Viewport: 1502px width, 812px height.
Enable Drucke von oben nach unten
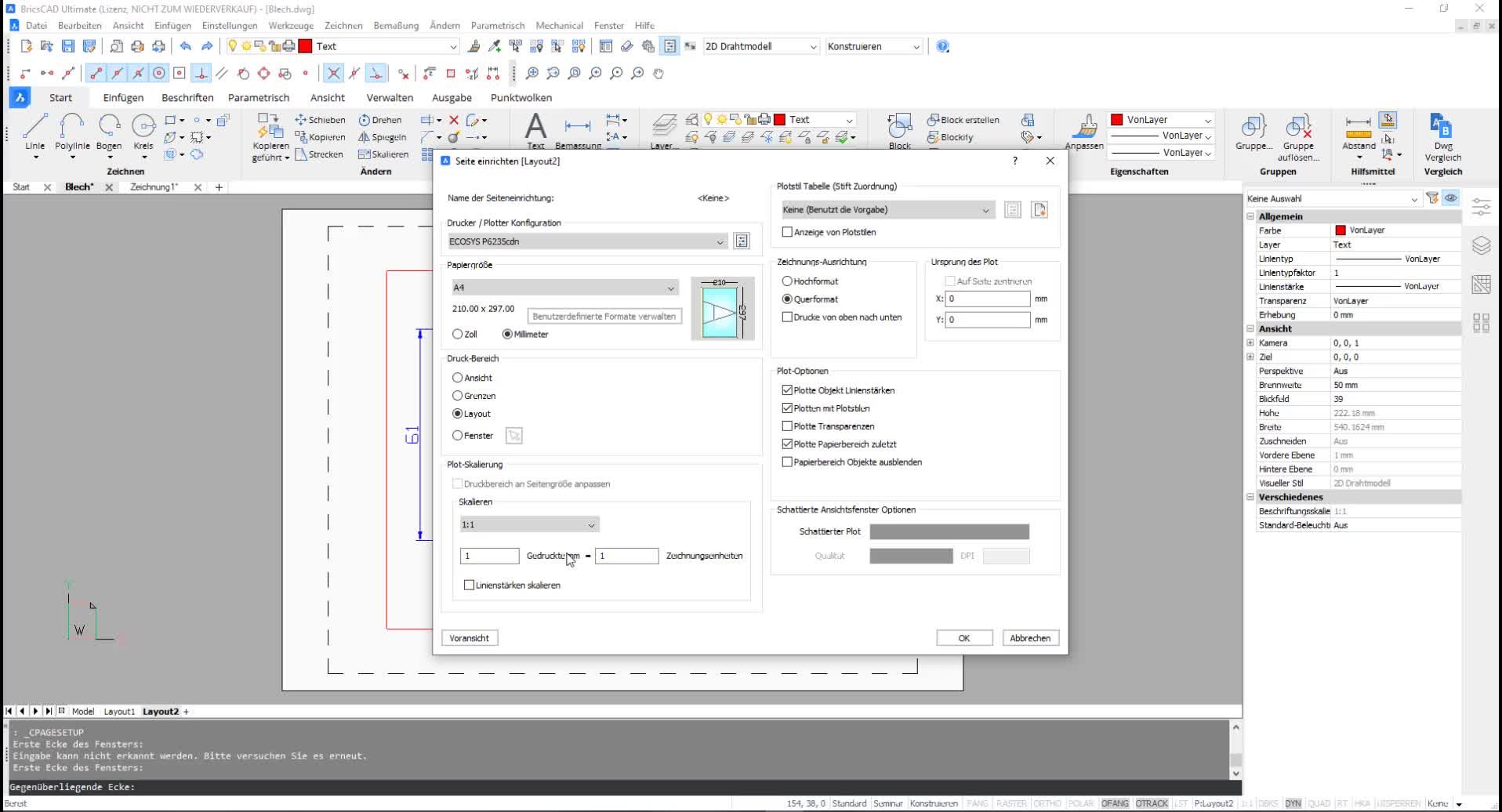pyautogui.click(x=787, y=317)
